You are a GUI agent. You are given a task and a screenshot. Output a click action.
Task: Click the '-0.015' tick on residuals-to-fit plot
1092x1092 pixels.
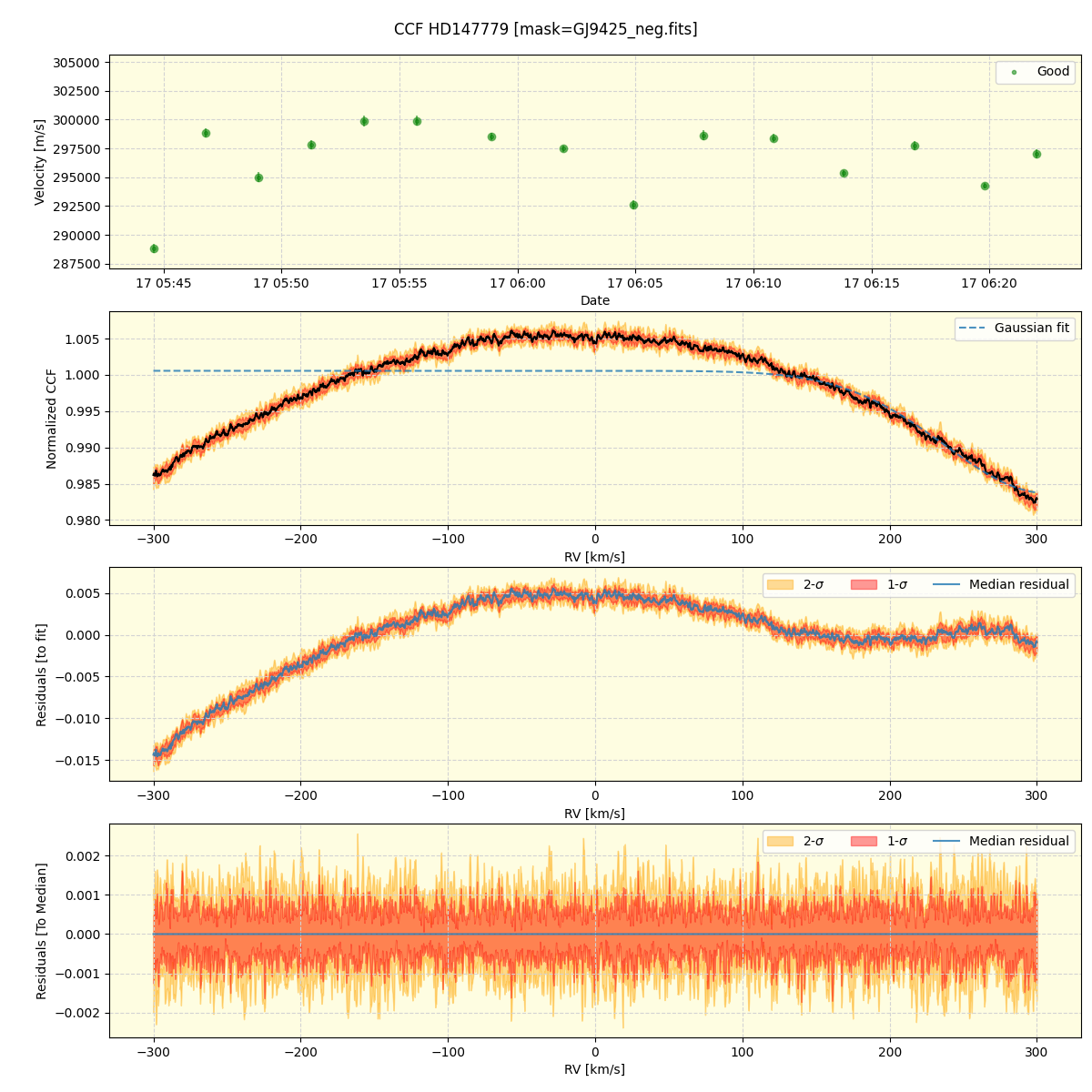[78, 761]
